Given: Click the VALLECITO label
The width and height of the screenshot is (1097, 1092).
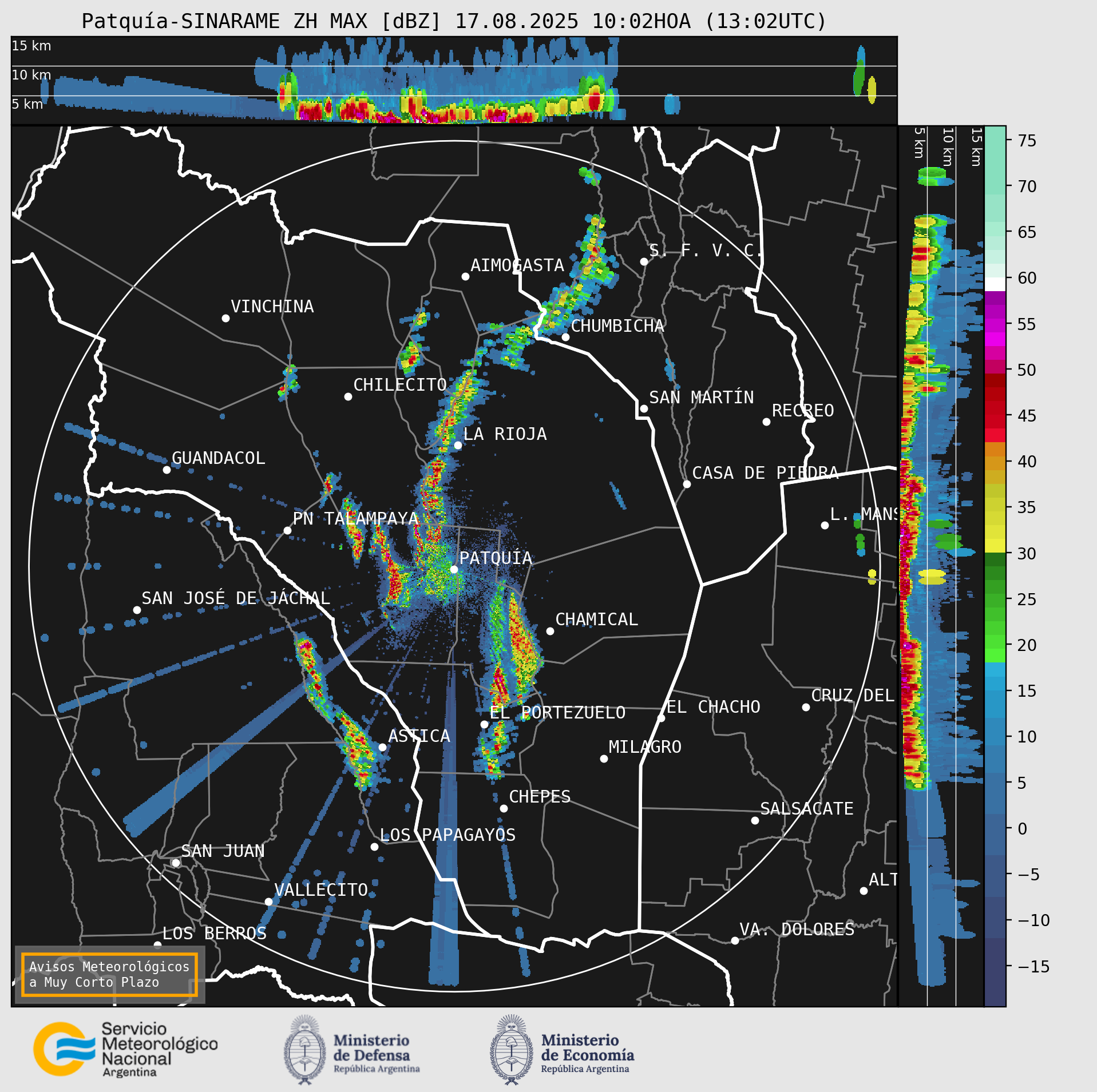Looking at the screenshot, I should point(320,890).
